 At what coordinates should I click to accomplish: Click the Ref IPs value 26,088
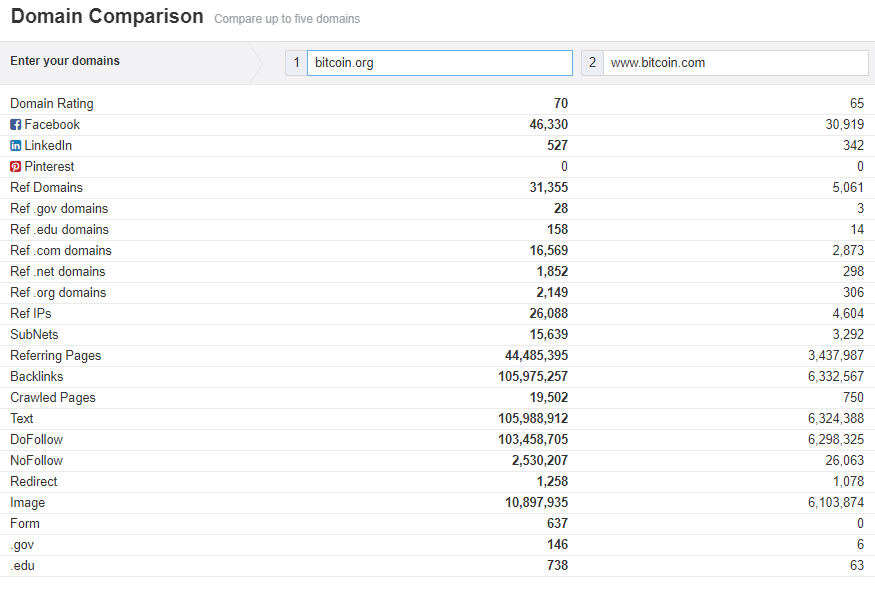coord(549,314)
